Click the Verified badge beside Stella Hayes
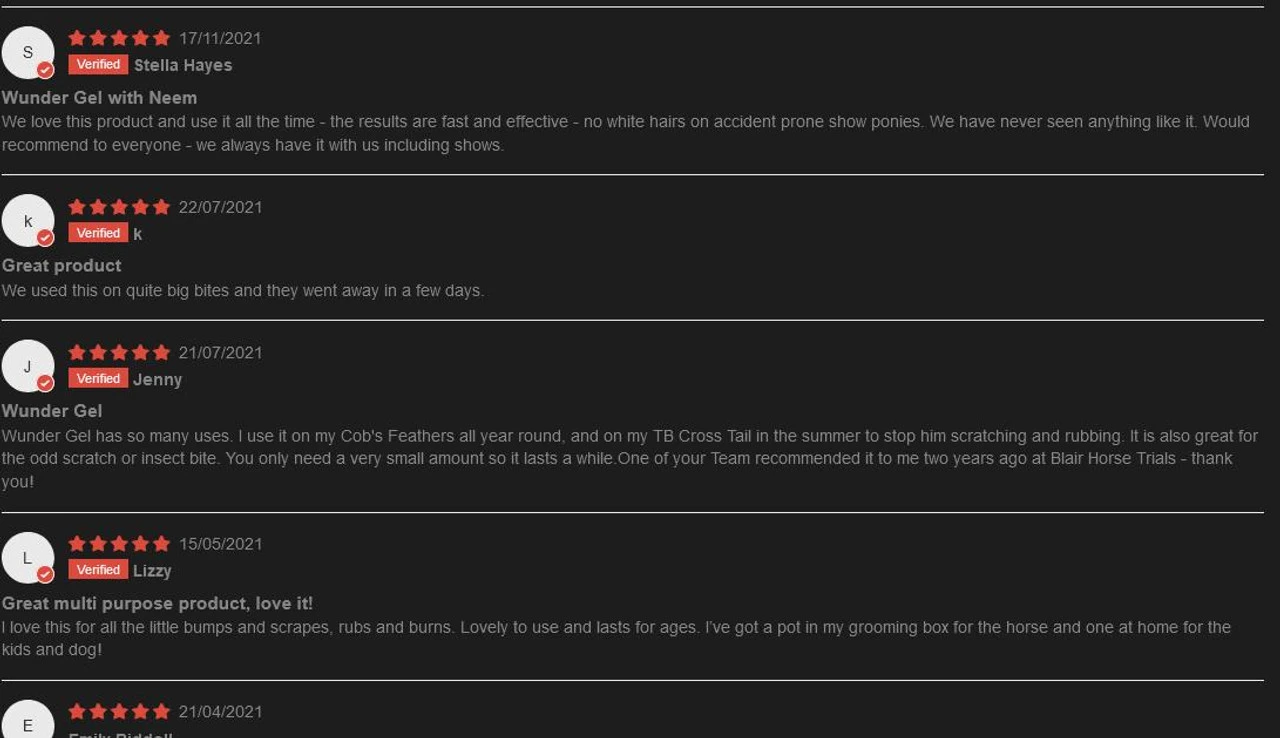 pos(98,64)
